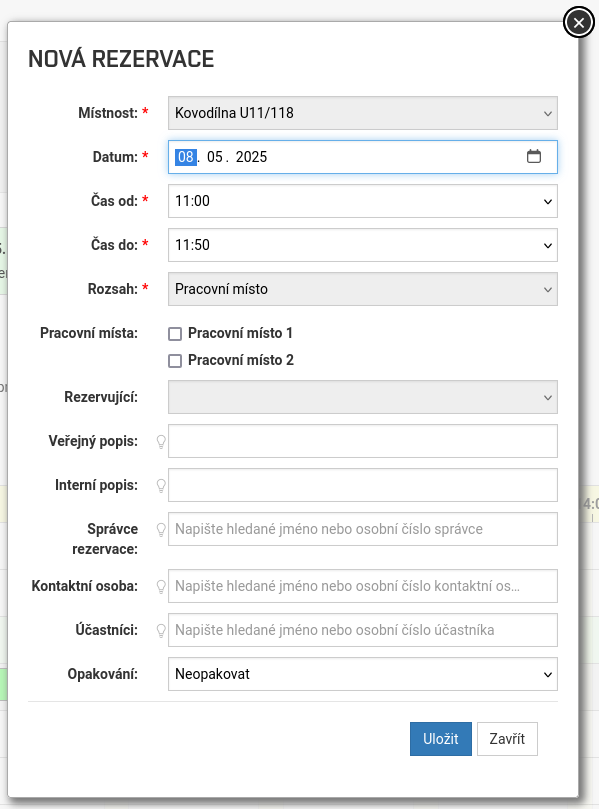Expand the Čas od dropdown
Screen dimensions: 599x809
(x=363, y=201)
